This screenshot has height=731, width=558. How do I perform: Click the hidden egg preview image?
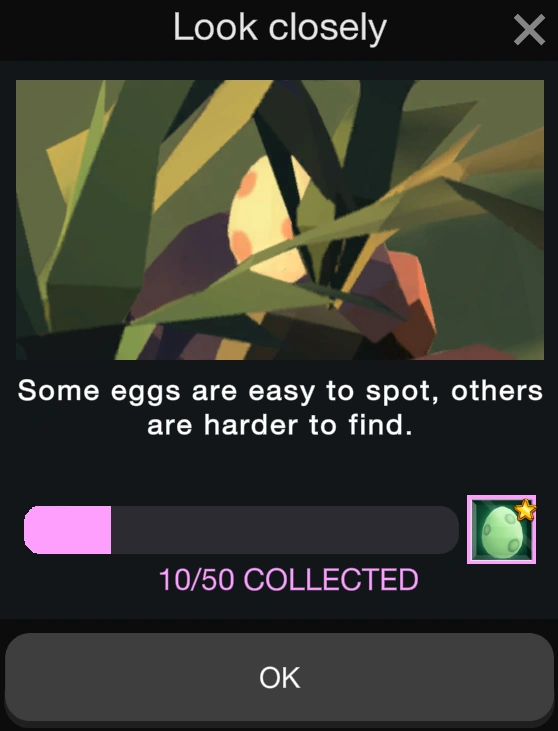click(280, 220)
